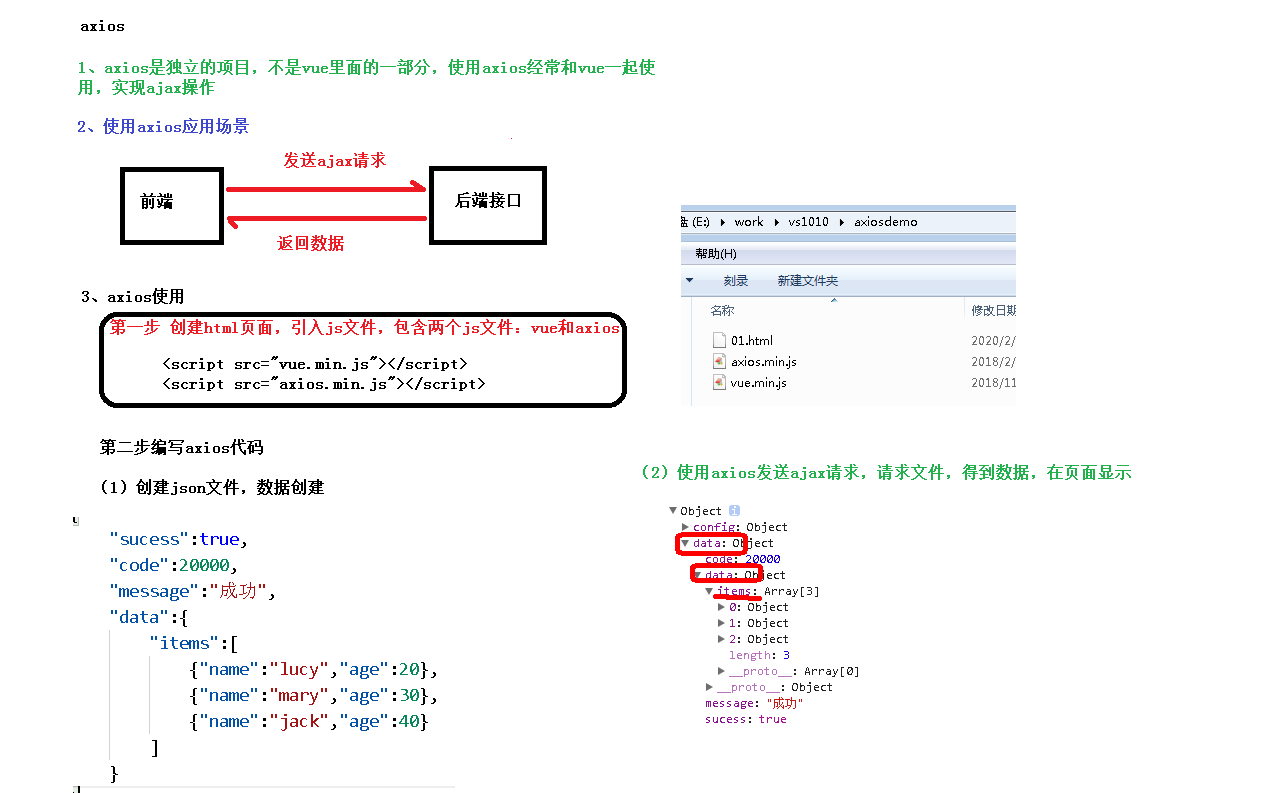Open the dropdown arrow left of 刻录
Screen dimensions: 1288x793
pos(690,281)
